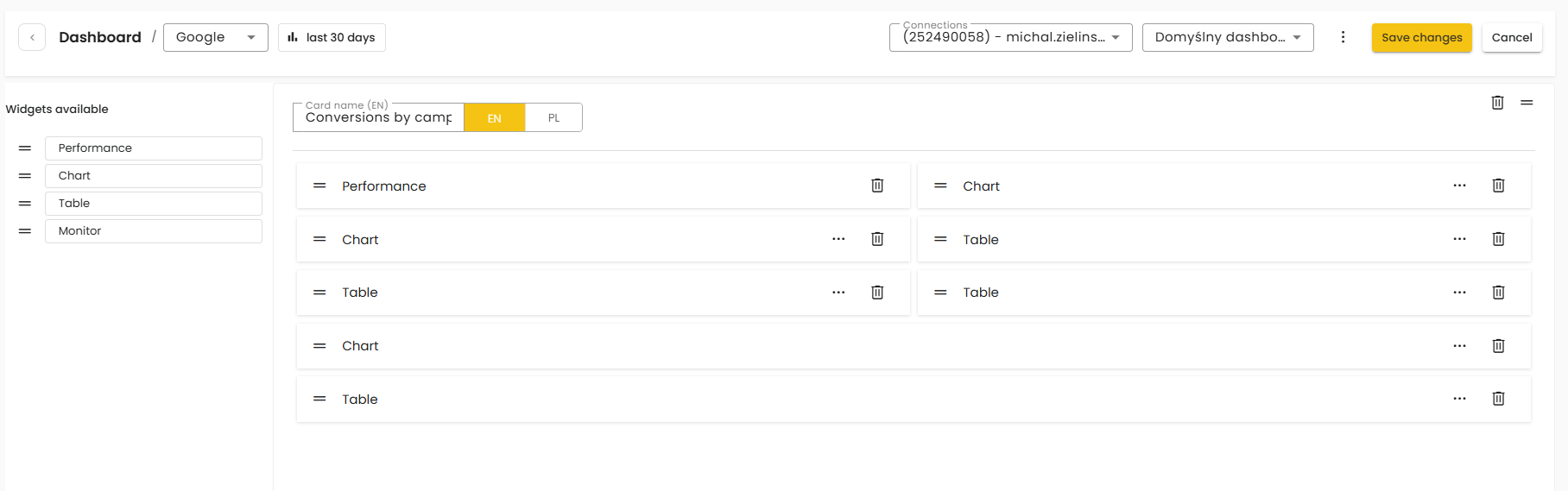The width and height of the screenshot is (1568, 491).
Task: Delete the Performance widget inside the card
Action: click(877, 186)
